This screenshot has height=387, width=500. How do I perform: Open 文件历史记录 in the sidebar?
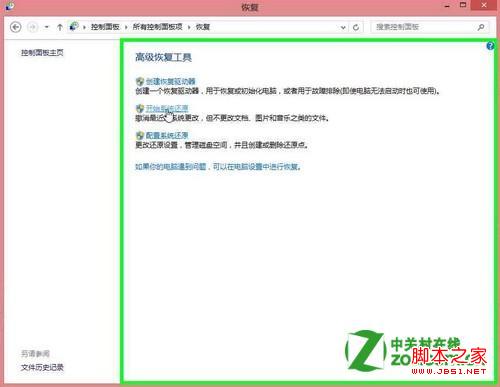point(42,367)
